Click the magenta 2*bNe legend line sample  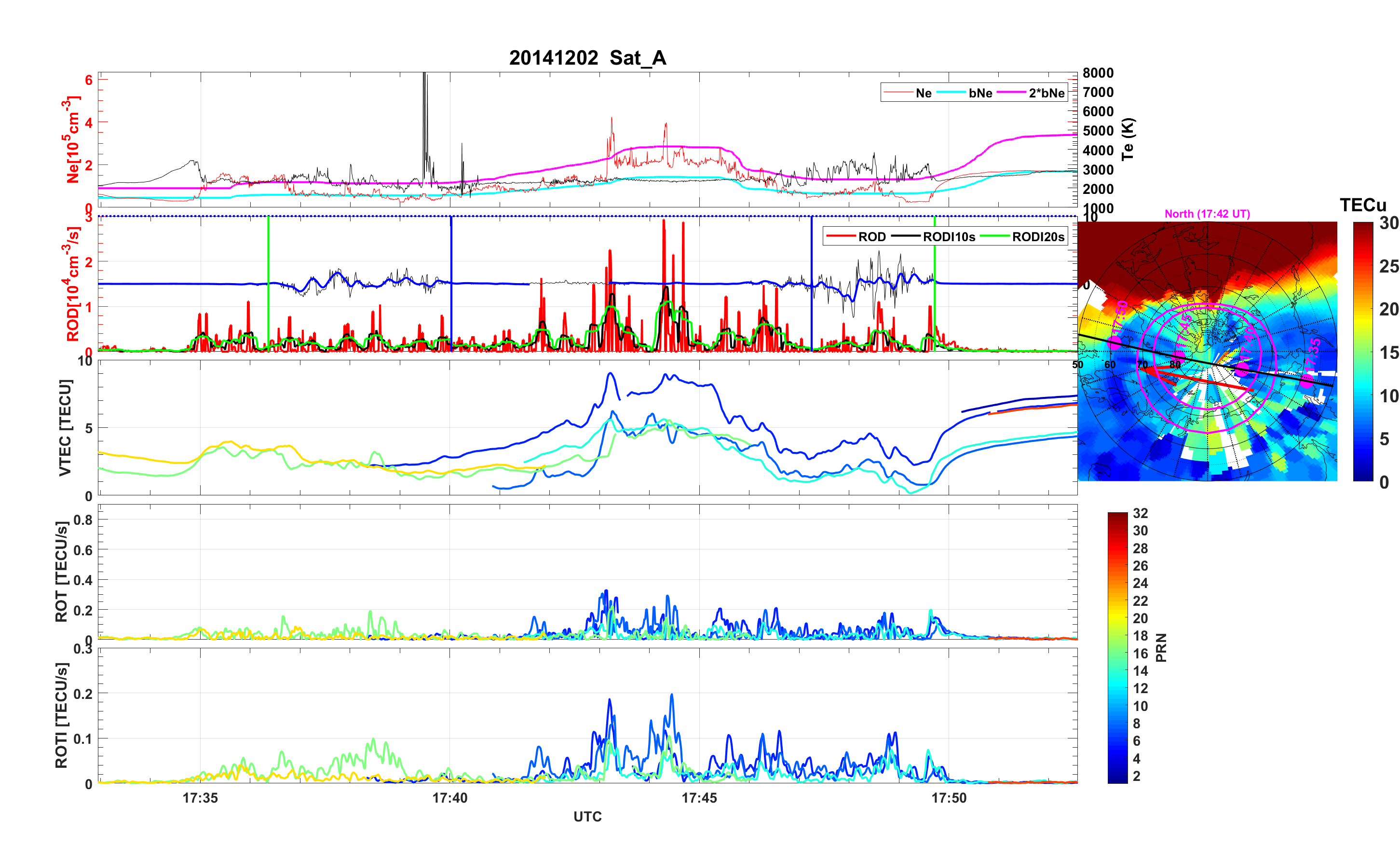[x=1011, y=93]
